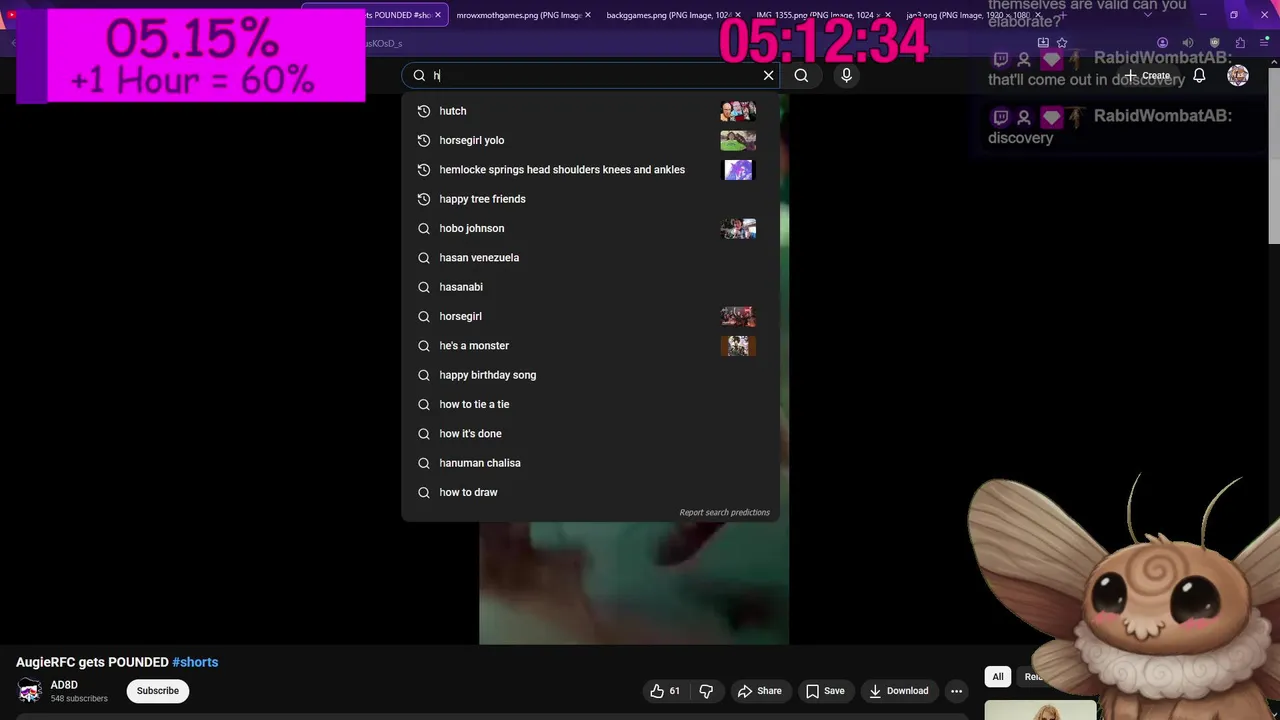Switch to the backggames.png browser tab

[669, 15]
